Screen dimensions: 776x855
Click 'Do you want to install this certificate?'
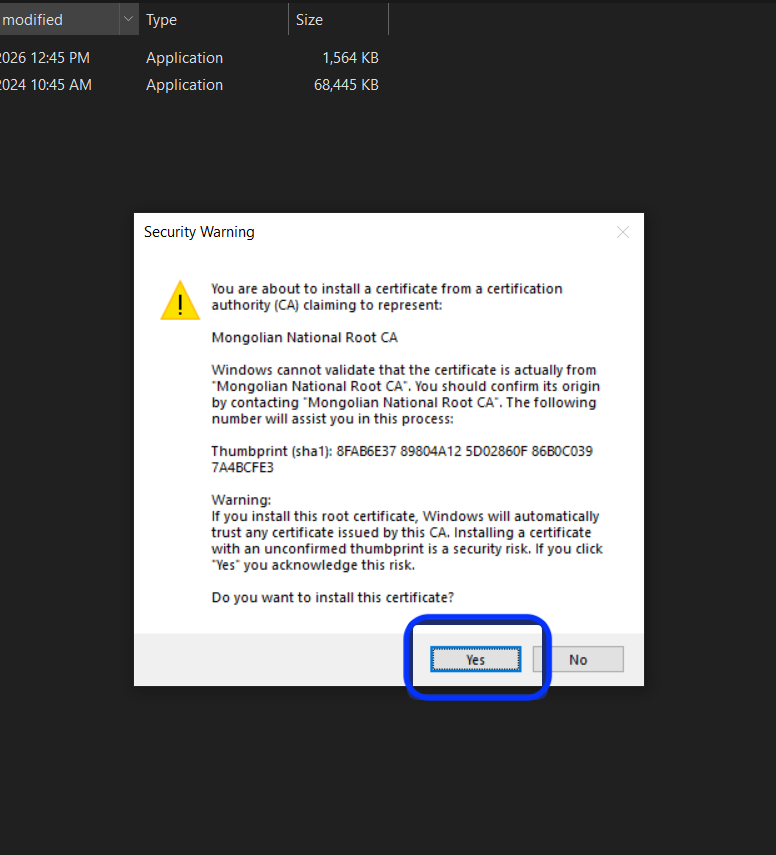pyautogui.click(x=333, y=598)
